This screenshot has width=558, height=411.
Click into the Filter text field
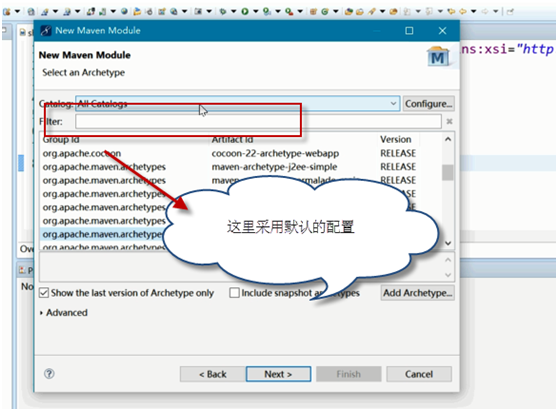tap(258, 122)
